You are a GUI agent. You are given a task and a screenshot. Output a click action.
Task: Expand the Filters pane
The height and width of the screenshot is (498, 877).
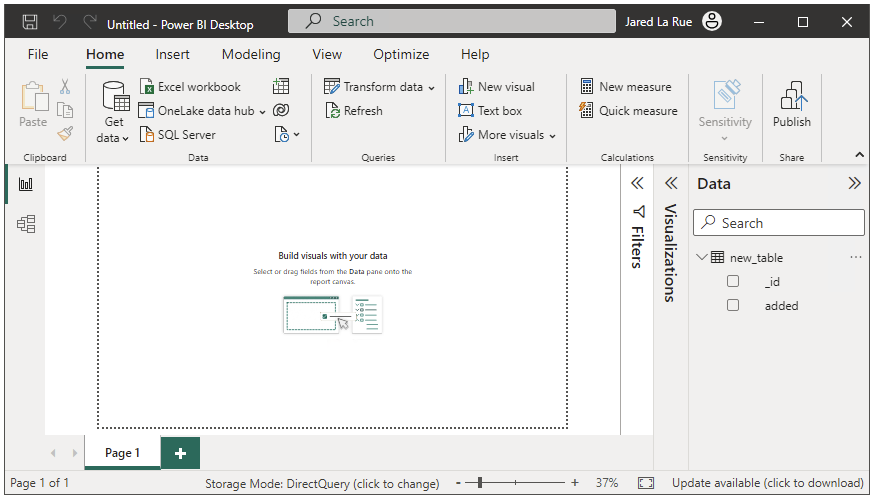(x=636, y=184)
